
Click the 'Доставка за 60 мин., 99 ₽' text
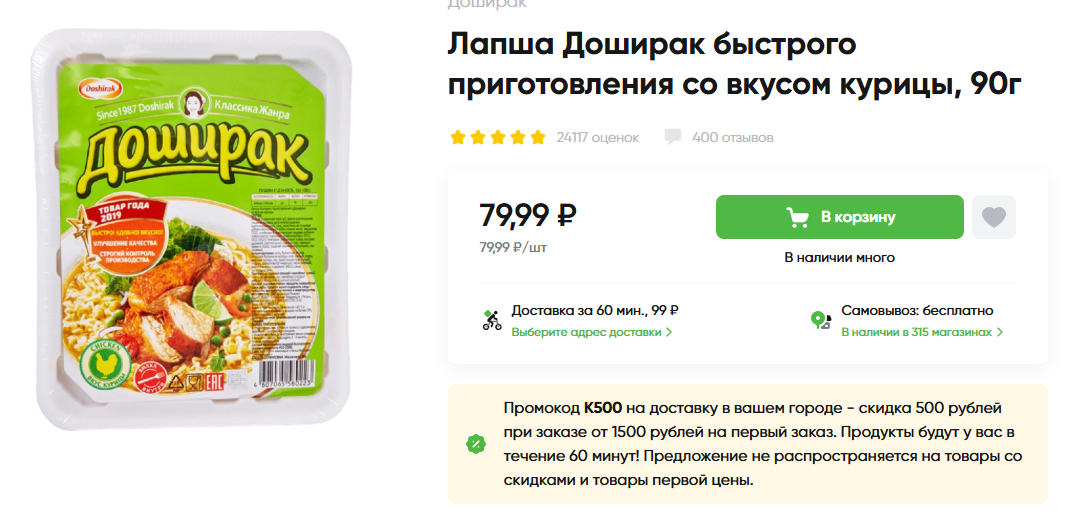(x=596, y=311)
